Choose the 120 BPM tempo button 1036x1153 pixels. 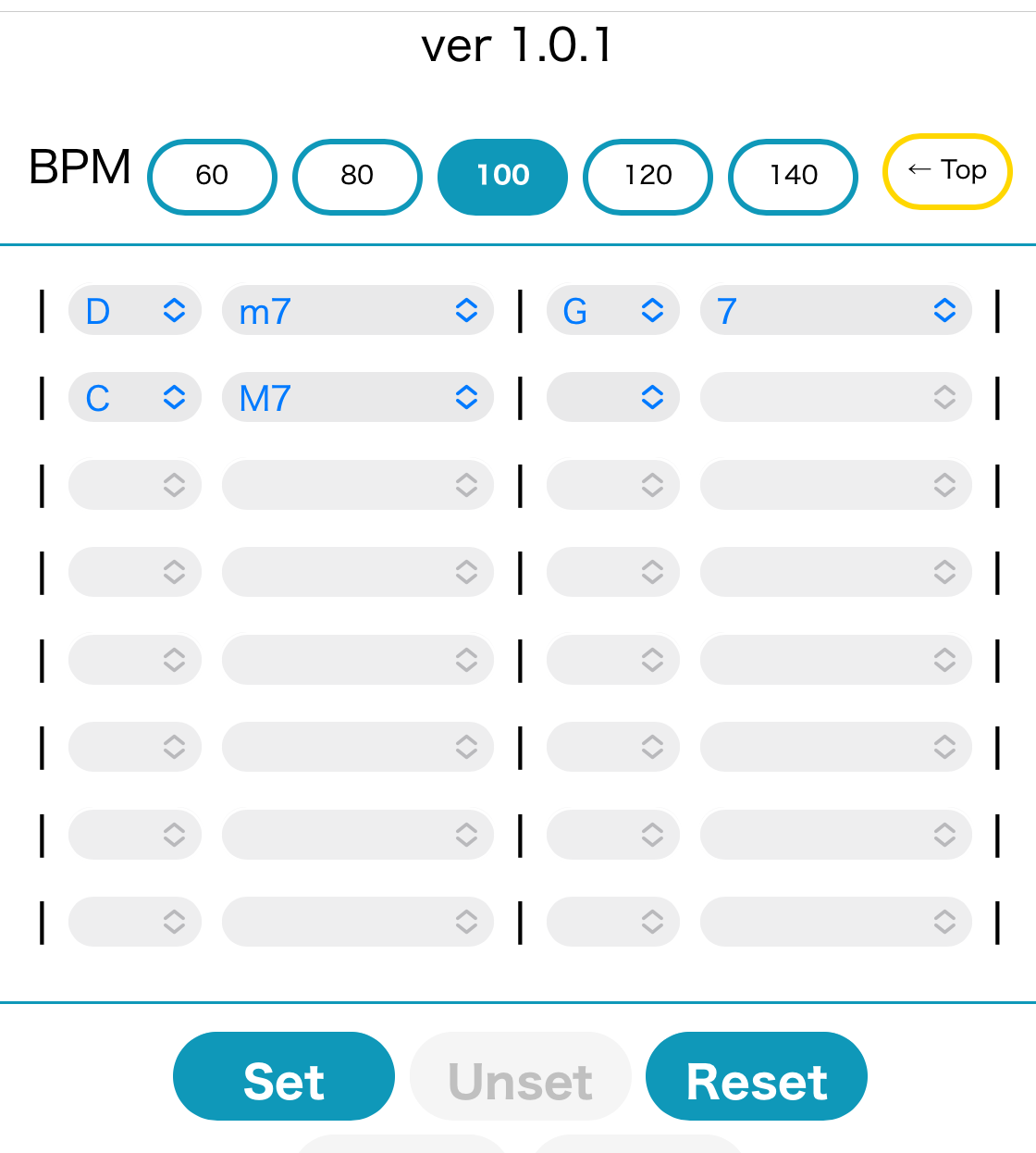[647, 176]
